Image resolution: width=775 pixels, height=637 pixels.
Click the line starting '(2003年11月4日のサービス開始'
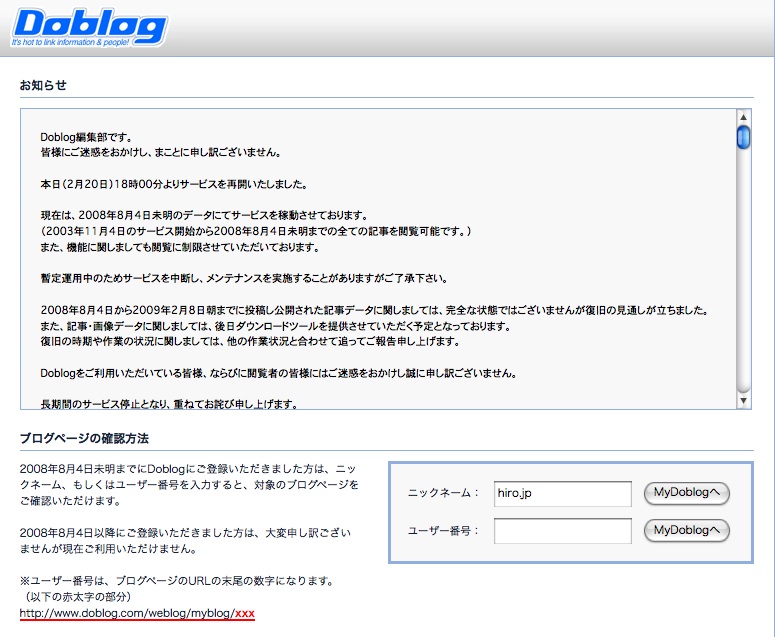(256, 231)
